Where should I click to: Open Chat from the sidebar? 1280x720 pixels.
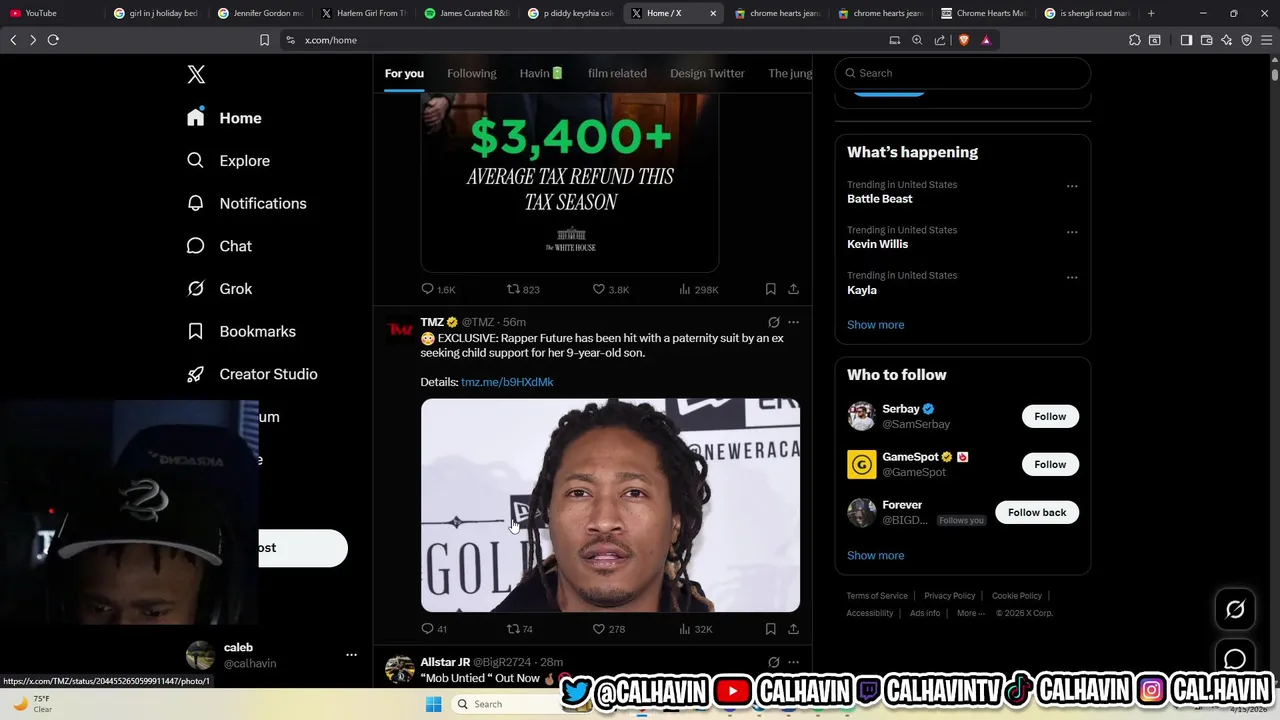(219, 246)
